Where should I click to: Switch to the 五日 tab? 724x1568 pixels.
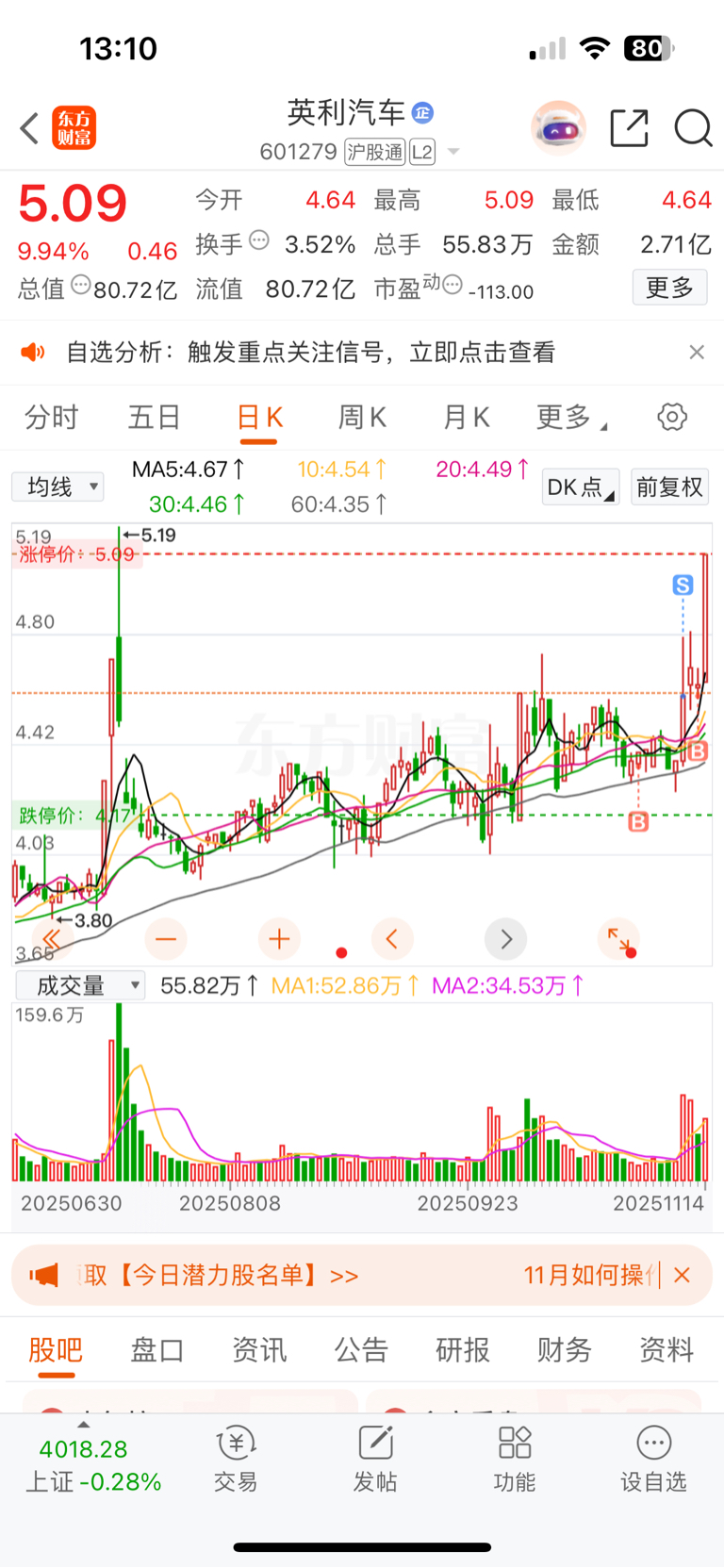pos(154,417)
